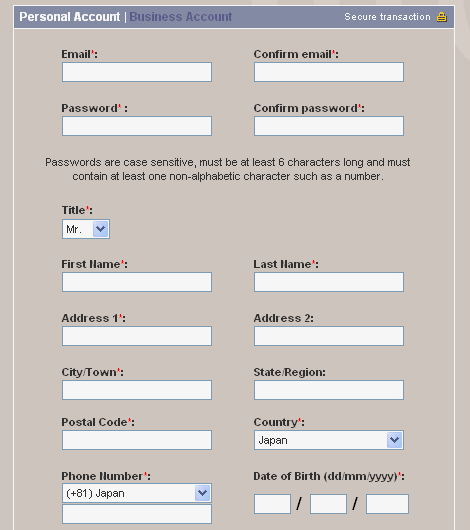Click the State/Region input field
The height and width of the screenshot is (530, 470).
[x=329, y=390]
